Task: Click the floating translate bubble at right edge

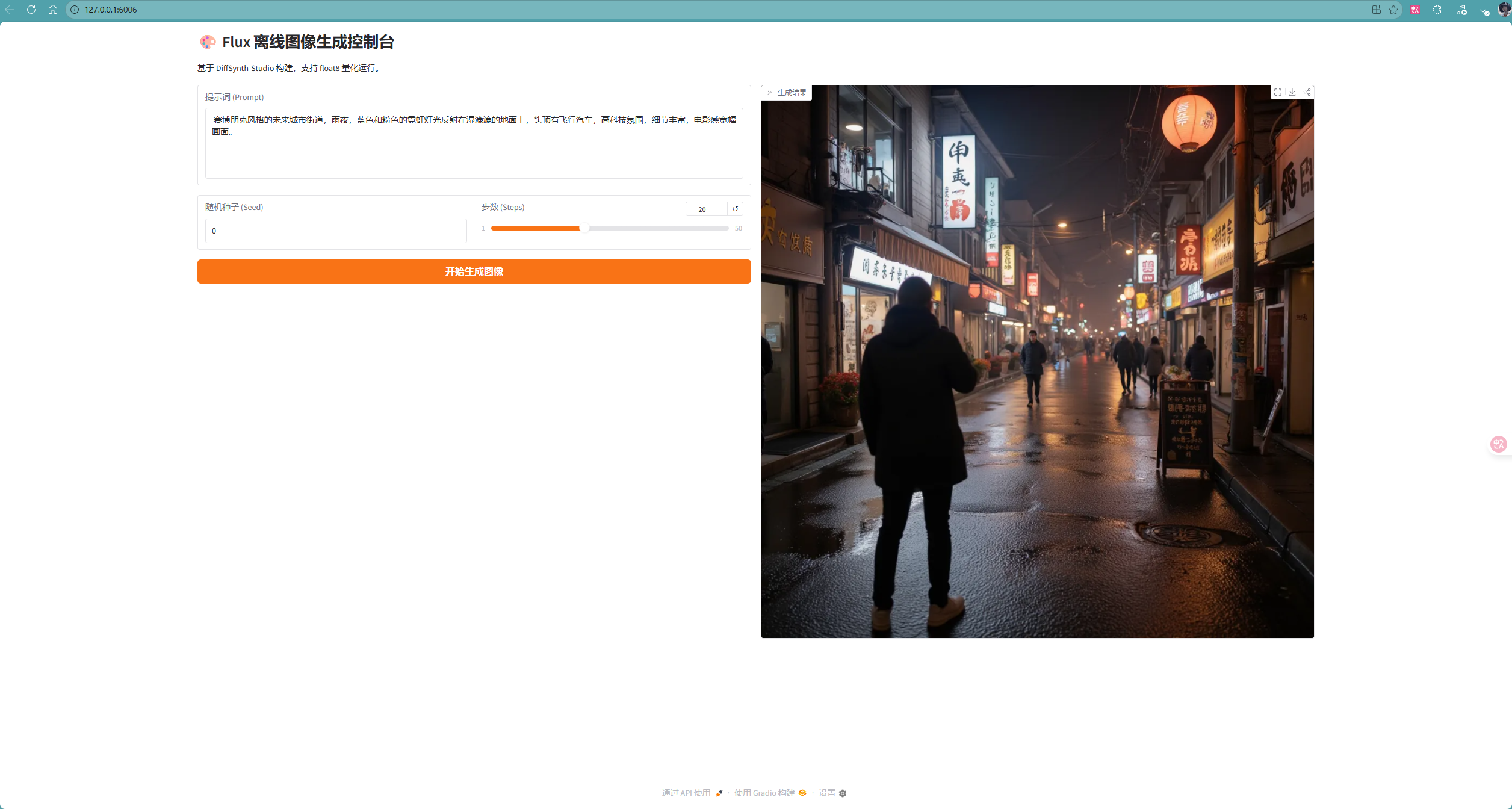Action: tap(1498, 444)
